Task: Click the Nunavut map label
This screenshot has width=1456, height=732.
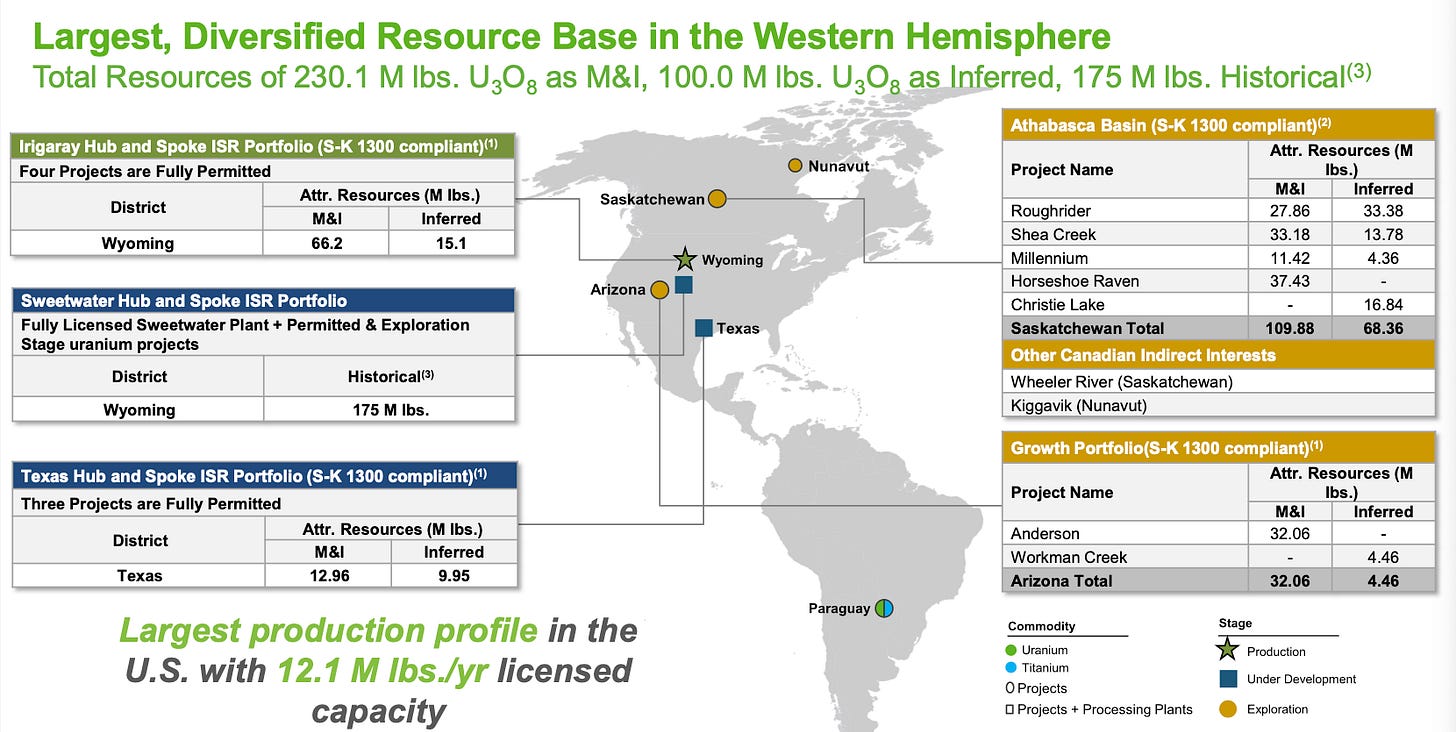Action: pos(839,165)
